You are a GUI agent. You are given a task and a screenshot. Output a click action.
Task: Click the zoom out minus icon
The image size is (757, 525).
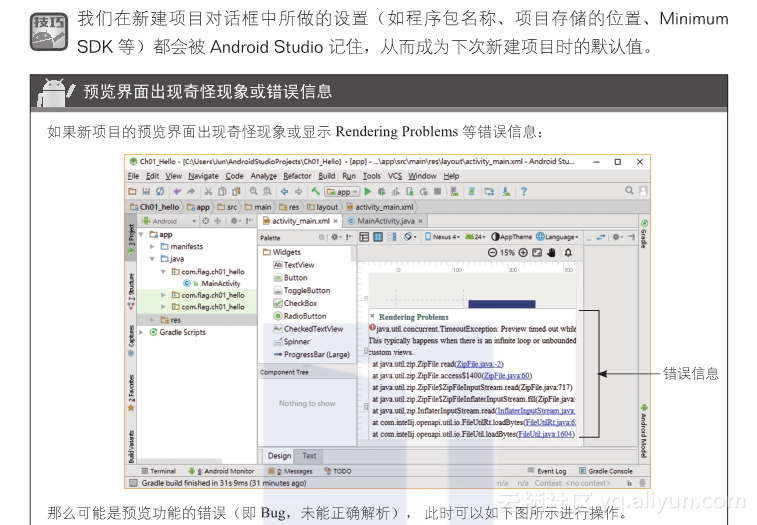pos(492,253)
